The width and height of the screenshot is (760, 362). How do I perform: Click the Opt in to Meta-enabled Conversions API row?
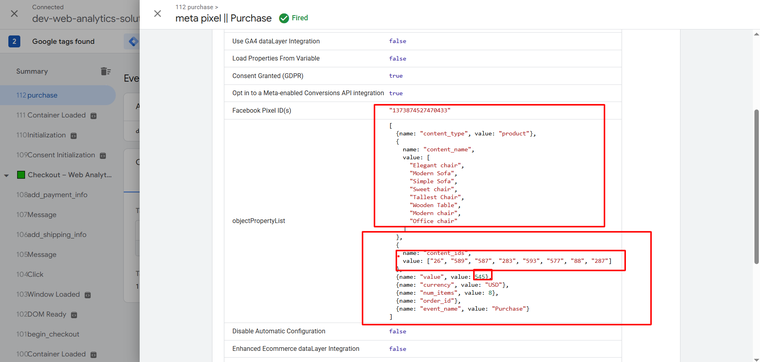[x=423, y=93]
